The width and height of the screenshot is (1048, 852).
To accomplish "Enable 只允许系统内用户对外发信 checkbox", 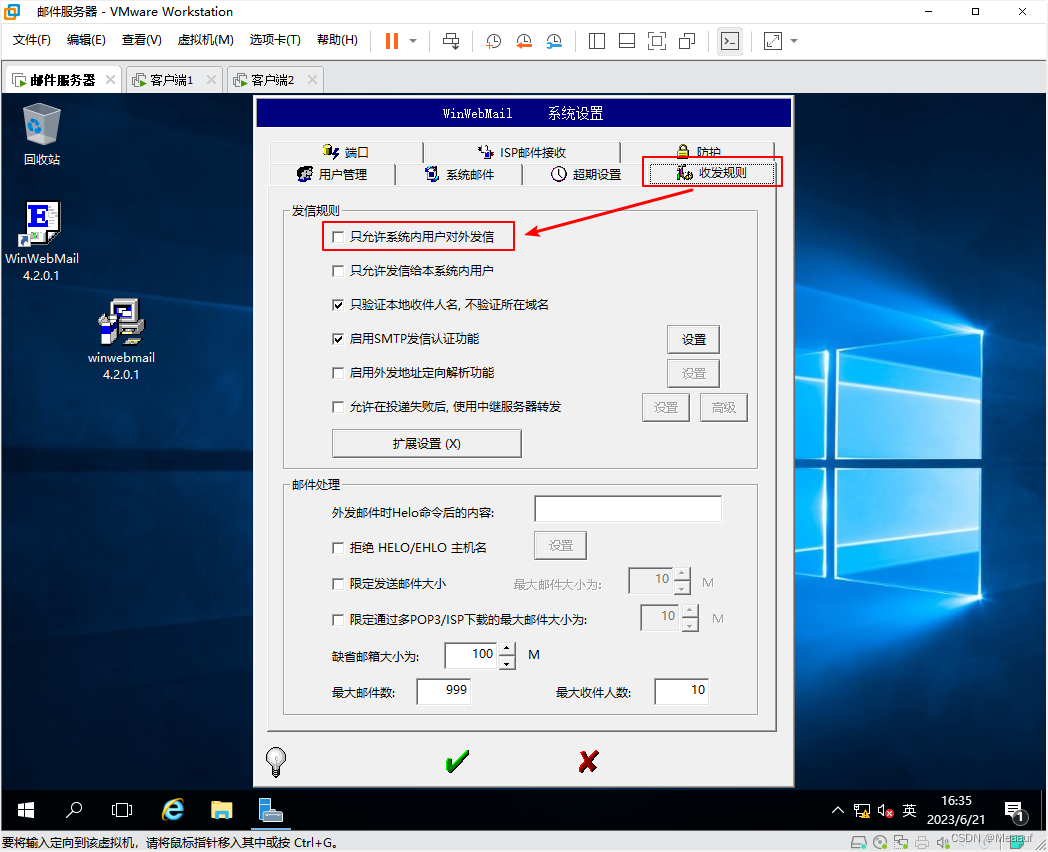I will 338,237.
